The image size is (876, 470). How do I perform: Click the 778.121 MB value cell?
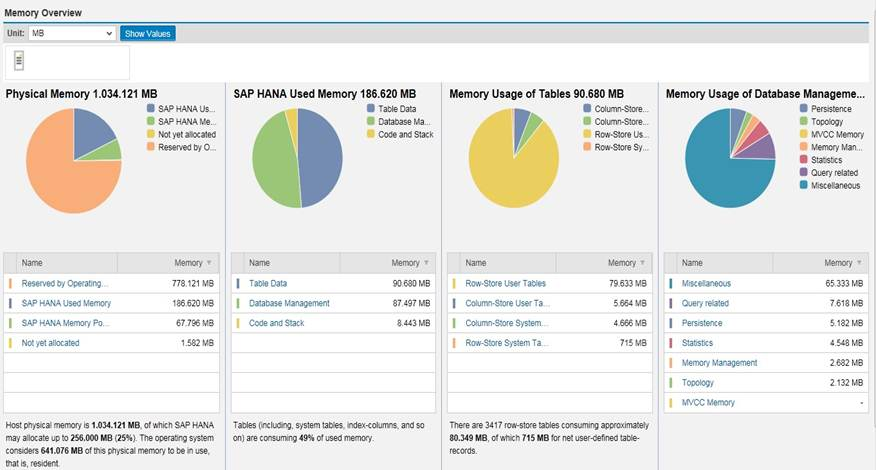coord(193,283)
